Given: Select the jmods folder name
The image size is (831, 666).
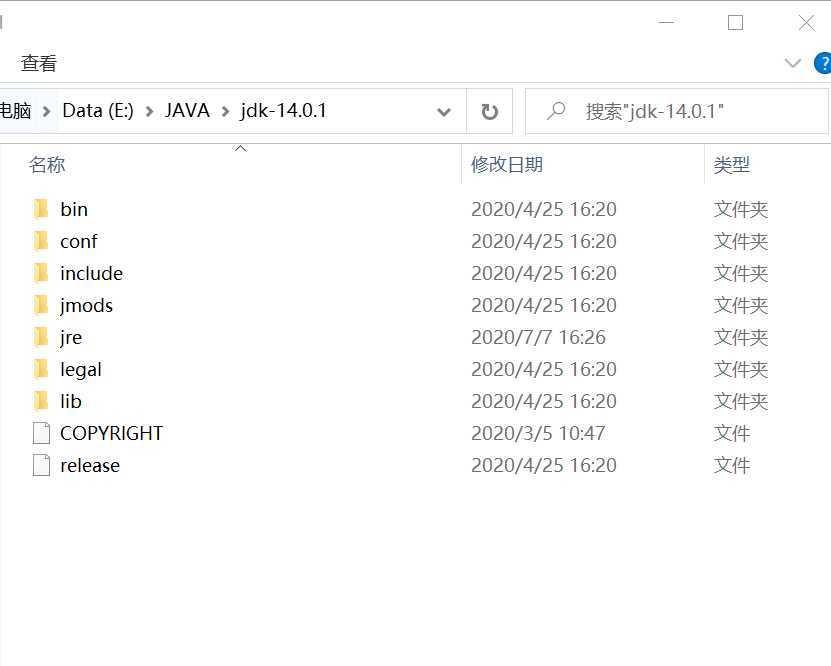Looking at the screenshot, I should (x=86, y=306).
